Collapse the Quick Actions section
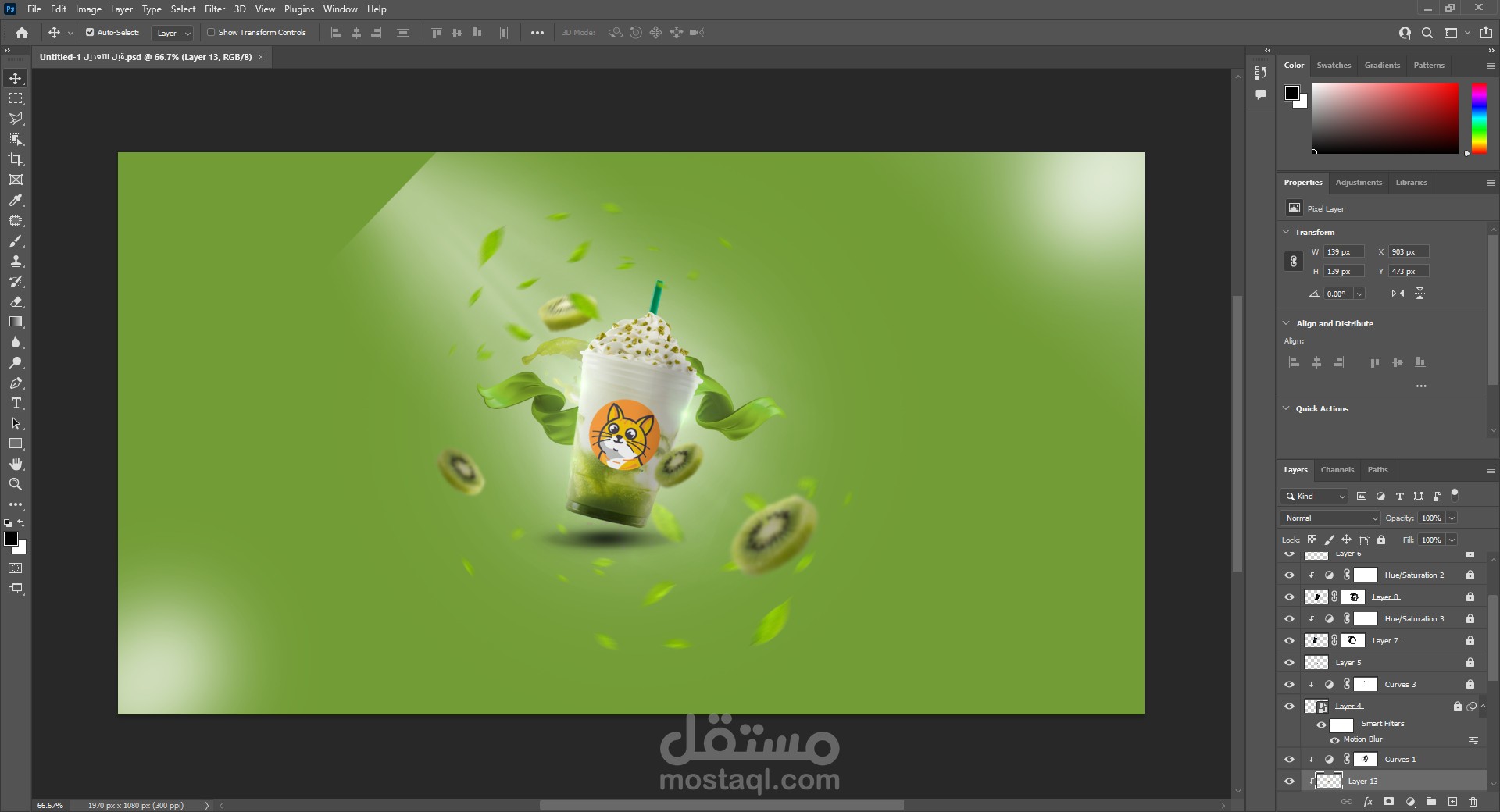The width and height of the screenshot is (1500, 812). [1286, 408]
